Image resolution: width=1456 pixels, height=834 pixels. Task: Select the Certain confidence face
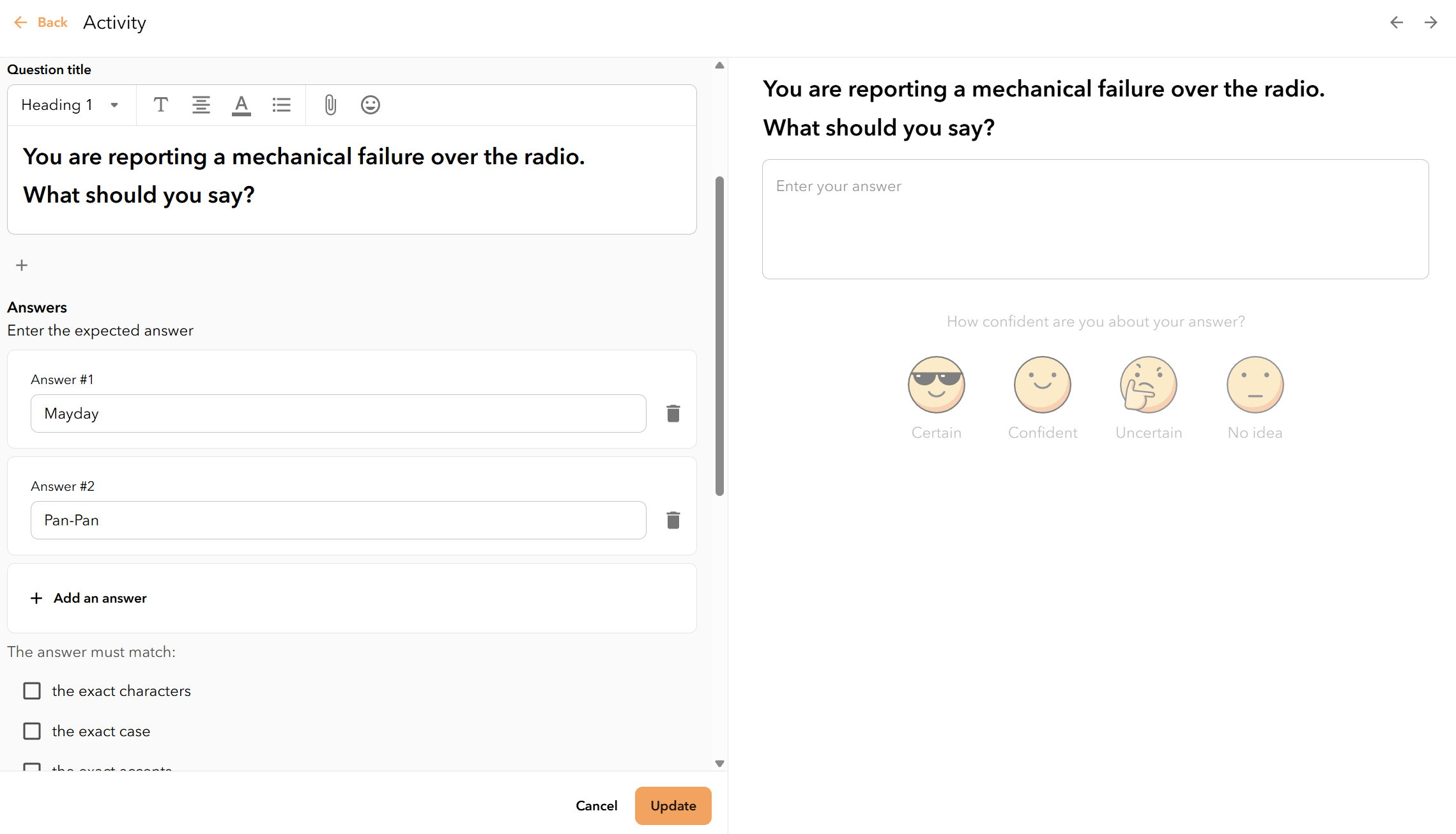tap(937, 385)
